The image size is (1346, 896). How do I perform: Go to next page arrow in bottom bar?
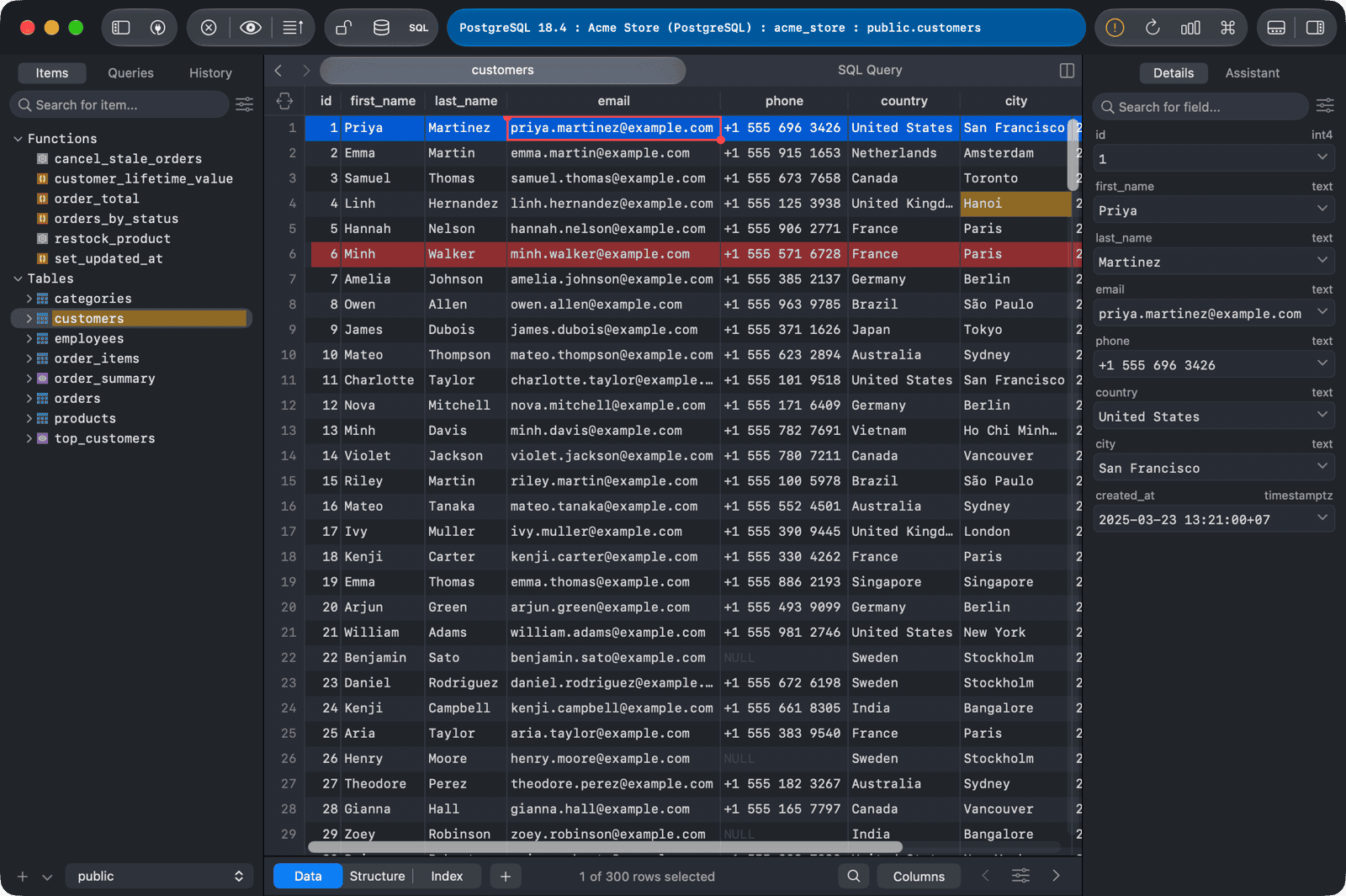click(x=1056, y=876)
